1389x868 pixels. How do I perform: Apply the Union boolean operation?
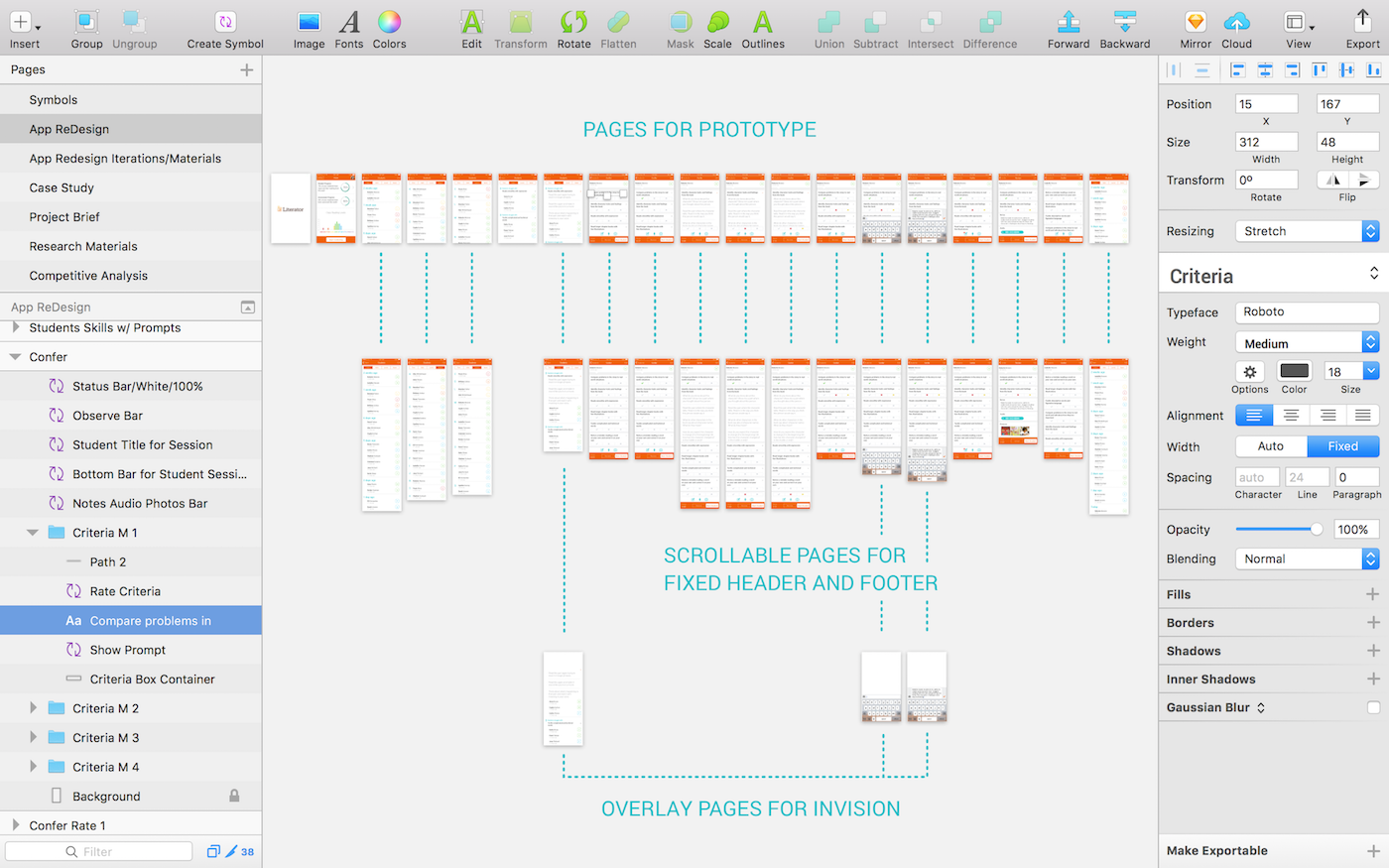pos(828,22)
